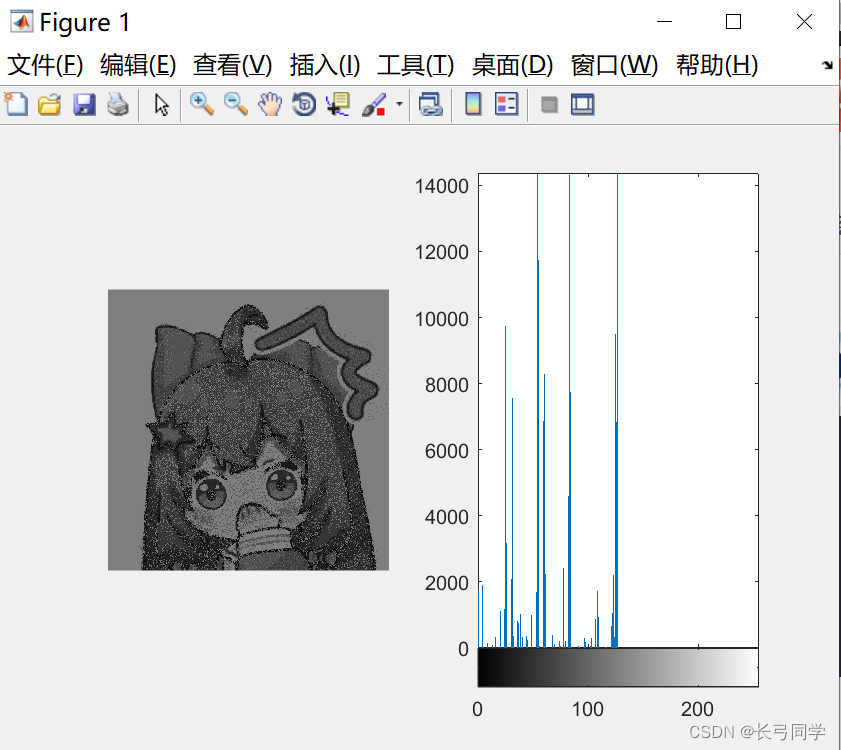Screen dimensions: 841x750
Task: Save the figure using the floppy disk icon
Action: 84,104
